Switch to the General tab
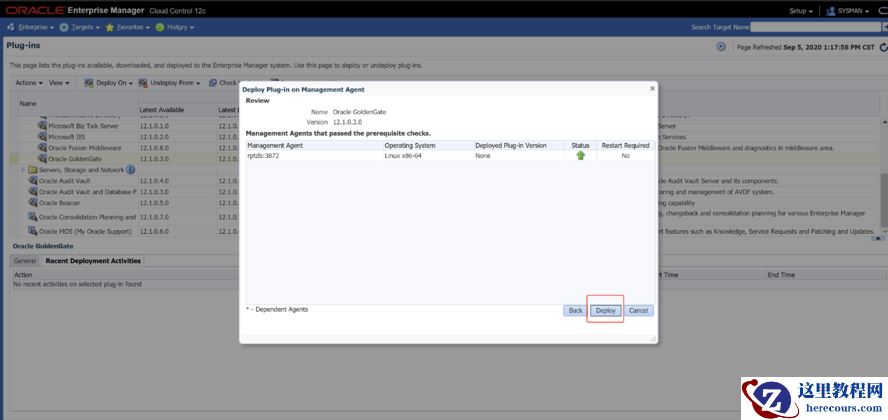The image size is (888, 420). coord(25,261)
